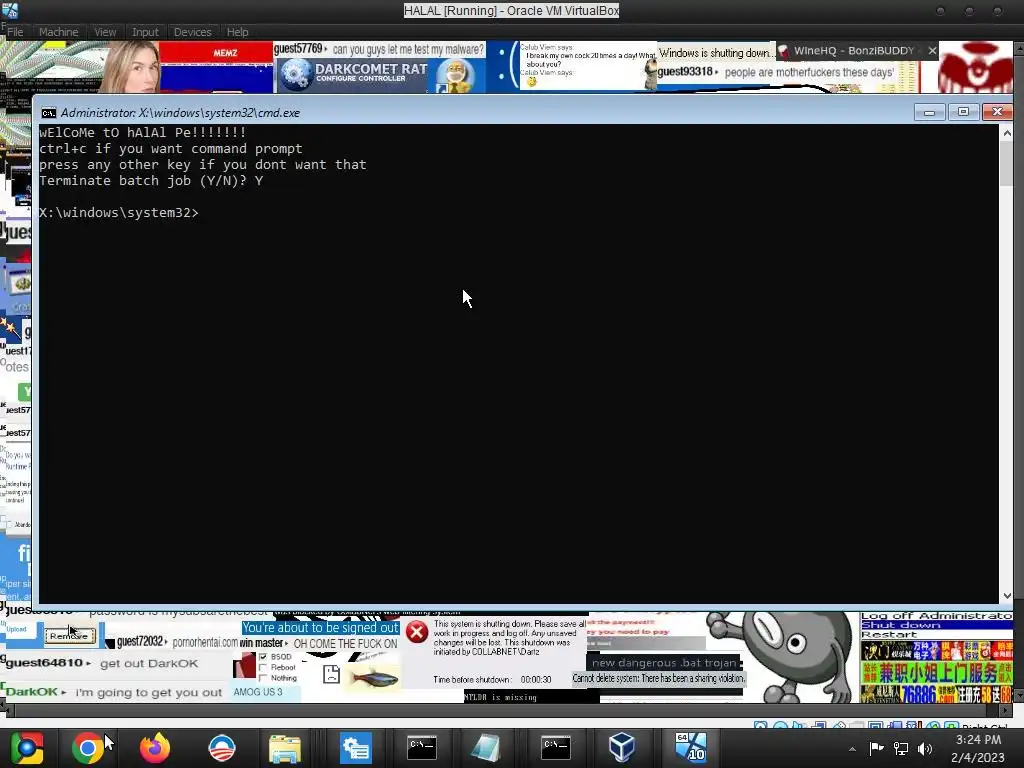
Task: Click the VirtualBox icon in the title bar
Action: coord(10,10)
